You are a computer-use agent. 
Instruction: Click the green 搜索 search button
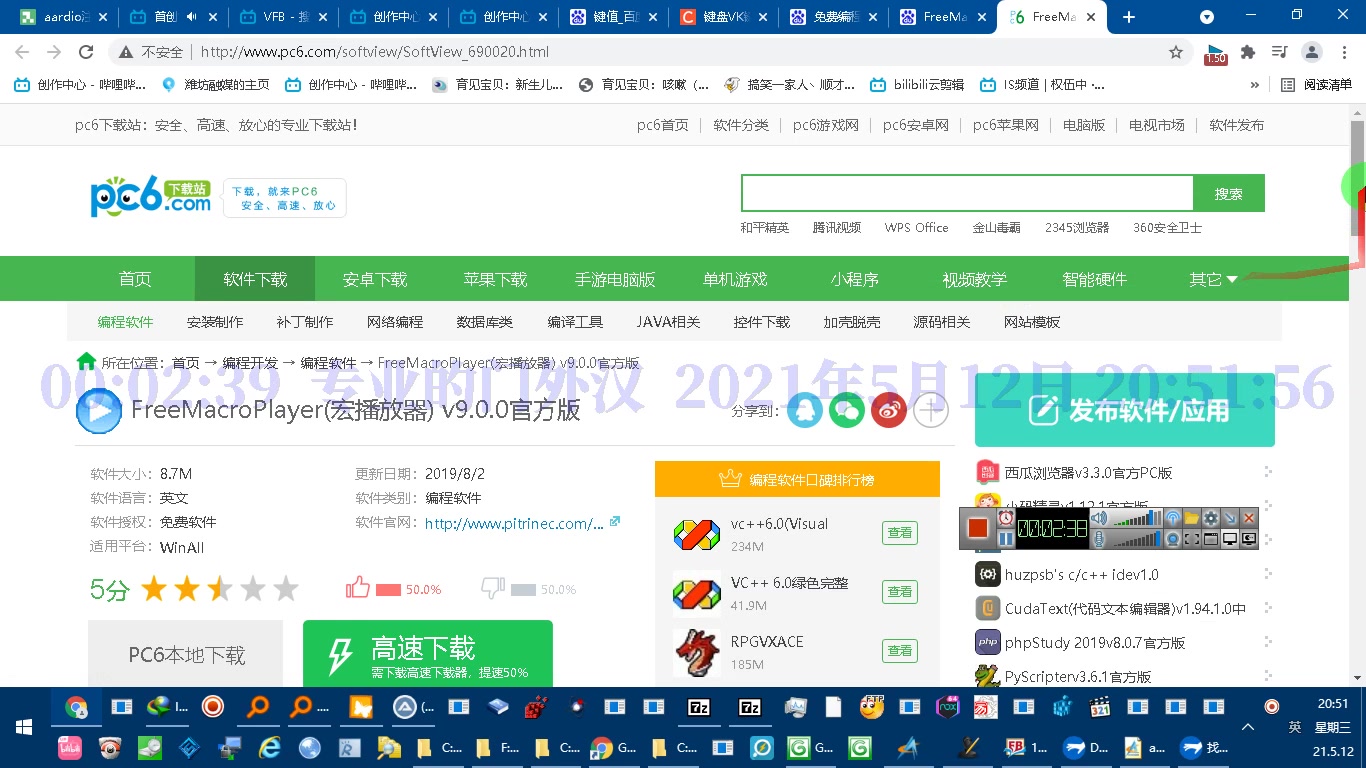pos(1229,194)
